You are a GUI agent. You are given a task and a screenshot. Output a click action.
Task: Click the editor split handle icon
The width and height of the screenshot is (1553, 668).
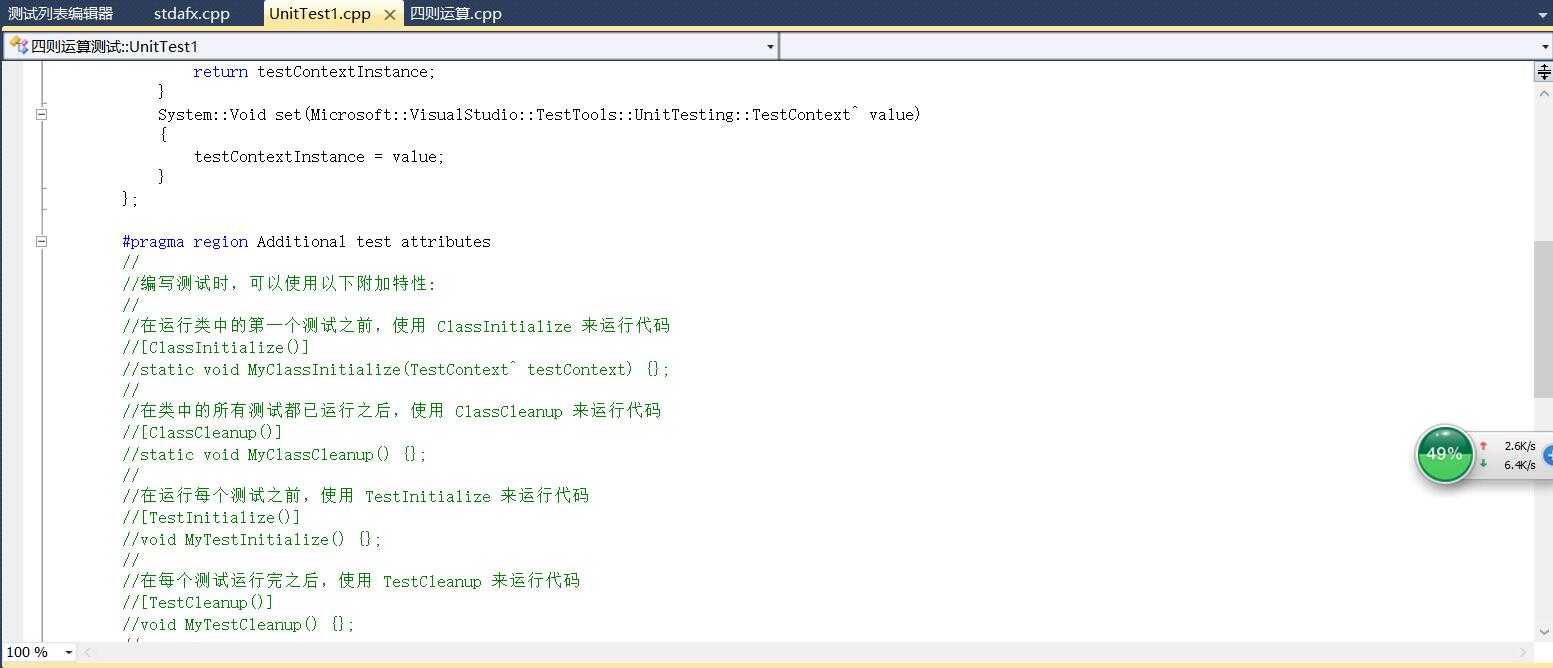click(x=1544, y=71)
